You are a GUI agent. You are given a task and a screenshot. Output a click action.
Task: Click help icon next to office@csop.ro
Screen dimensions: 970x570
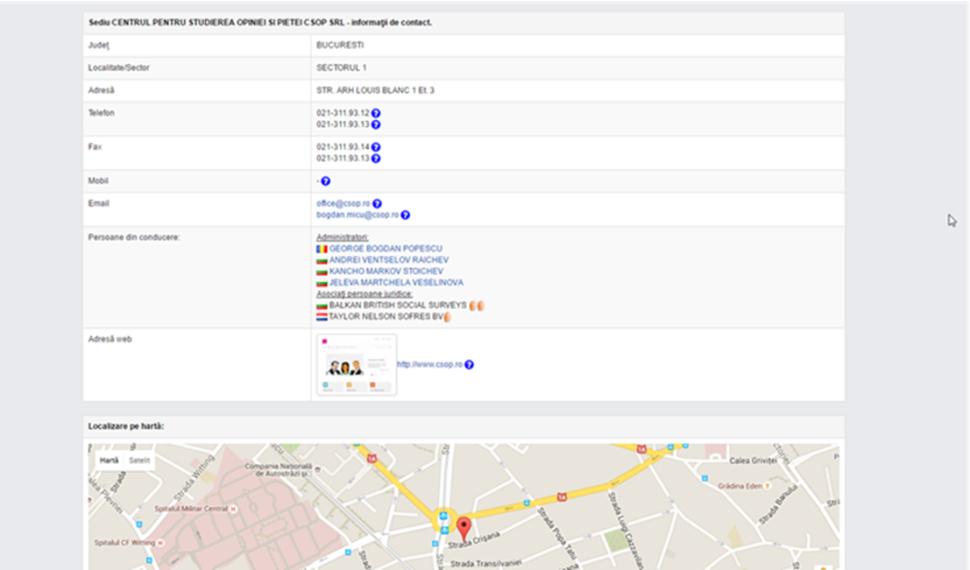coord(377,204)
